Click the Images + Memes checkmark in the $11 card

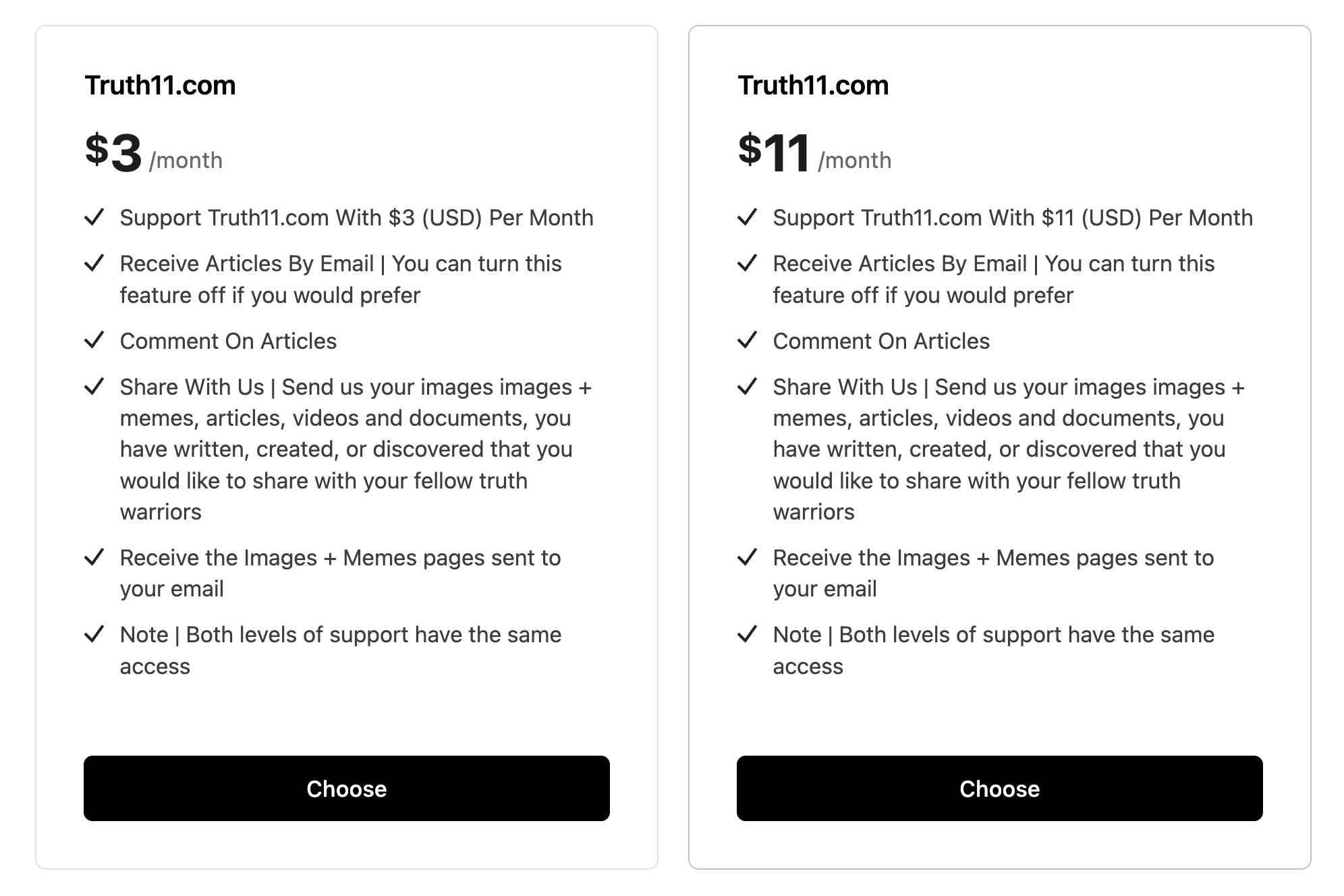click(x=747, y=557)
